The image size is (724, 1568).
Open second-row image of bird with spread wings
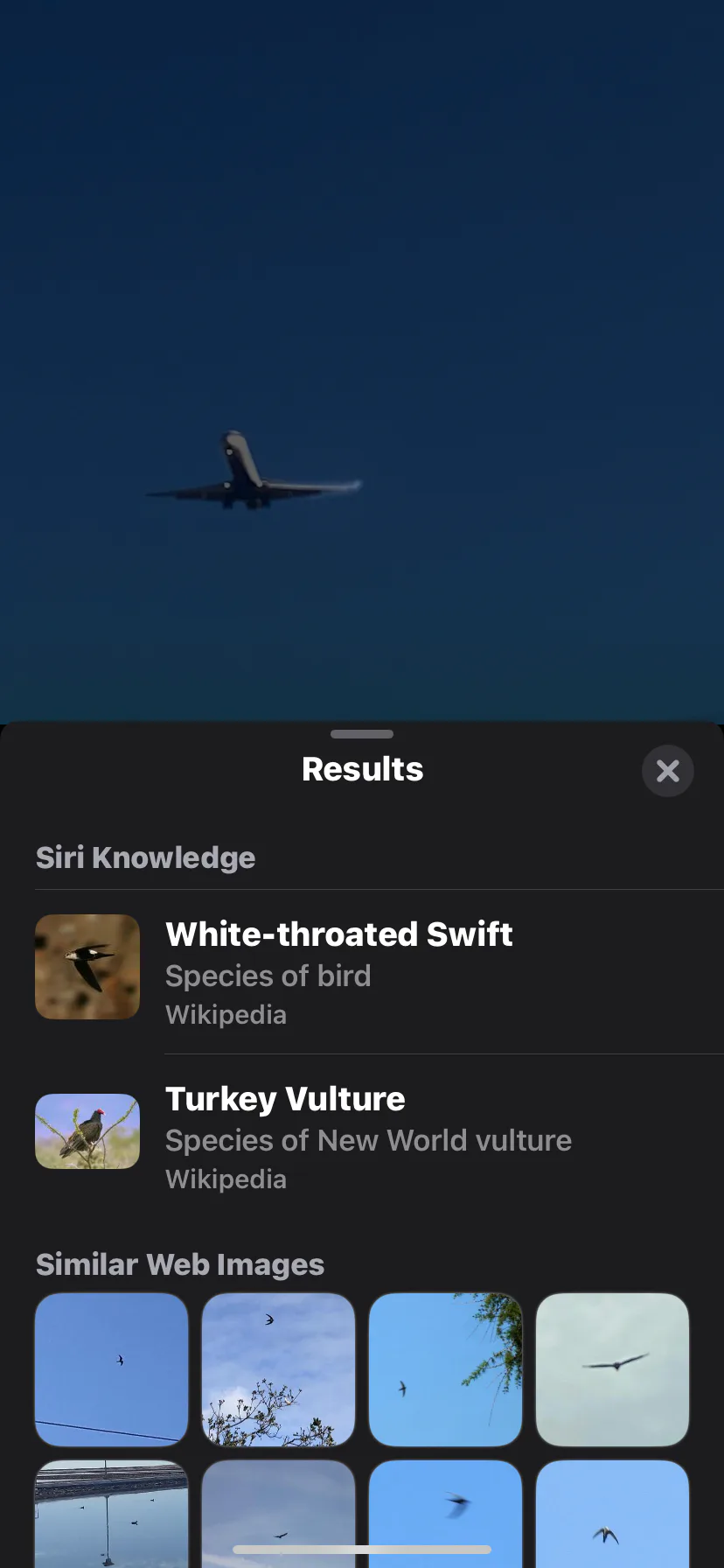click(x=612, y=1514)
